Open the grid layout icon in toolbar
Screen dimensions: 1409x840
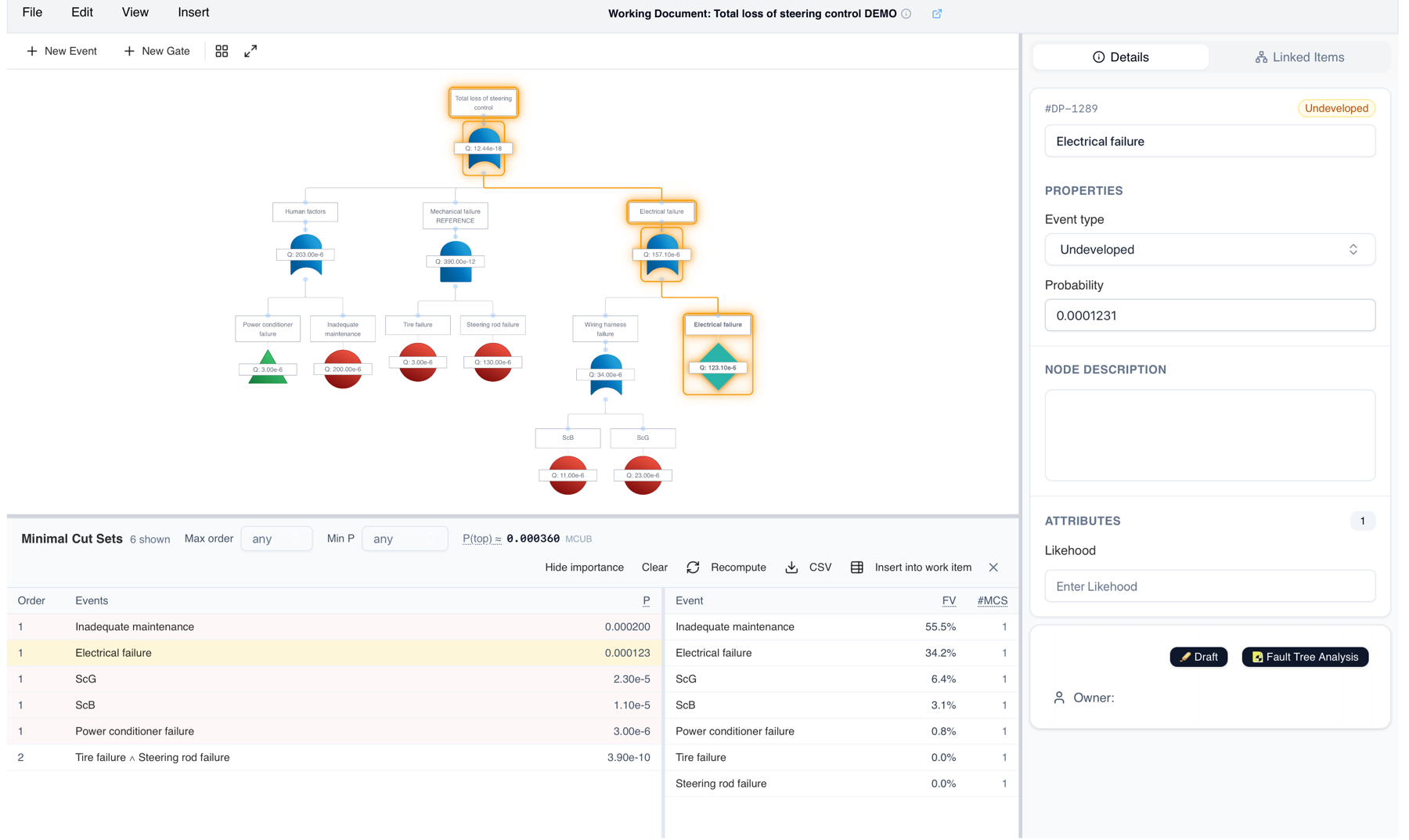[222, 51]
